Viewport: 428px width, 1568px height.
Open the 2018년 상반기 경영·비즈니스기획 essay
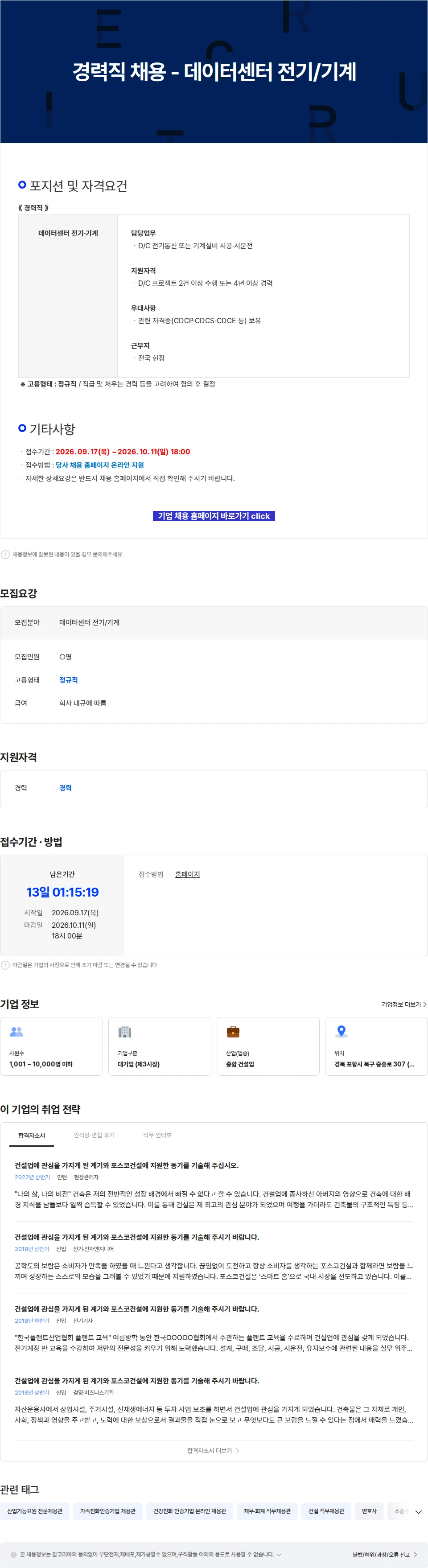click(x=214, y=1401)
